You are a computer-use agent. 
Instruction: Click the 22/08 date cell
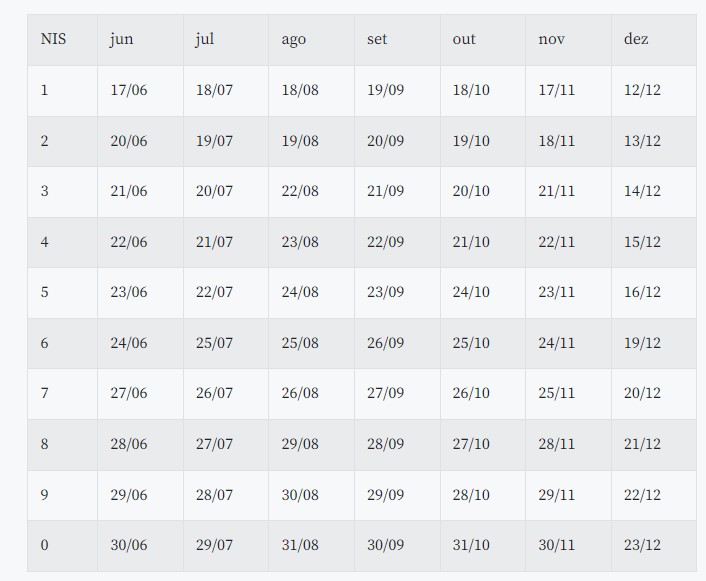(x=300, y=191)
